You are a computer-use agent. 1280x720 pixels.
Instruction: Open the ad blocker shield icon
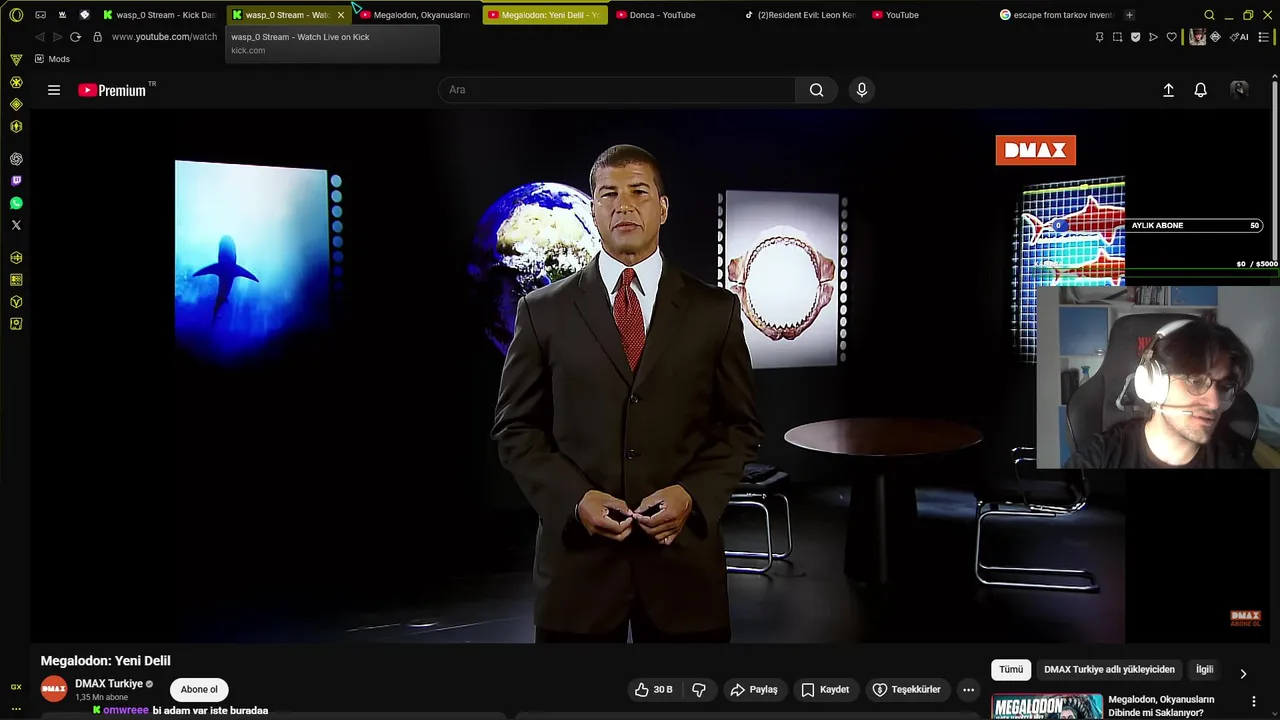(x=1135, y=37)
